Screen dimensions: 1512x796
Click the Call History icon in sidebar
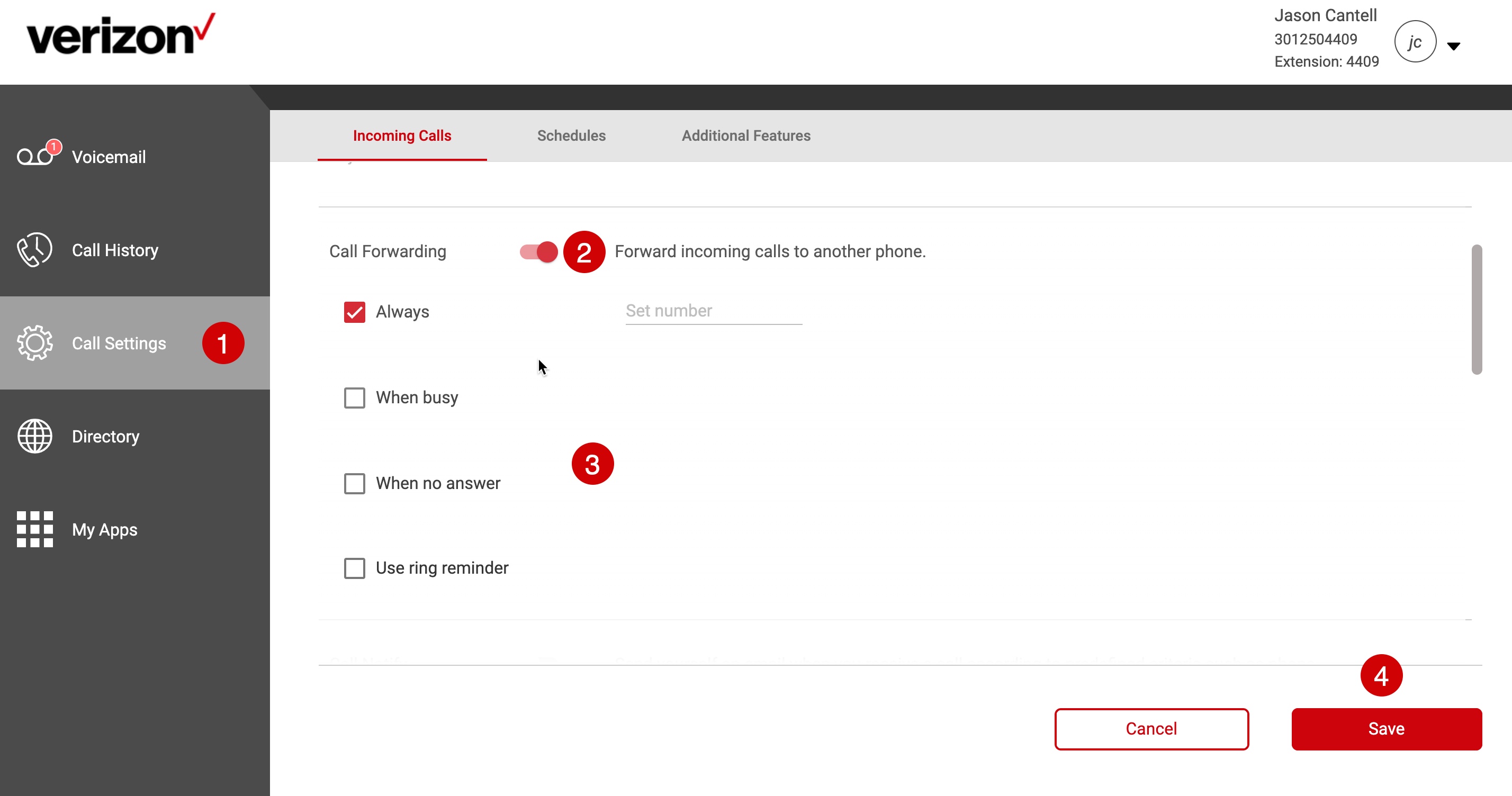32,249
